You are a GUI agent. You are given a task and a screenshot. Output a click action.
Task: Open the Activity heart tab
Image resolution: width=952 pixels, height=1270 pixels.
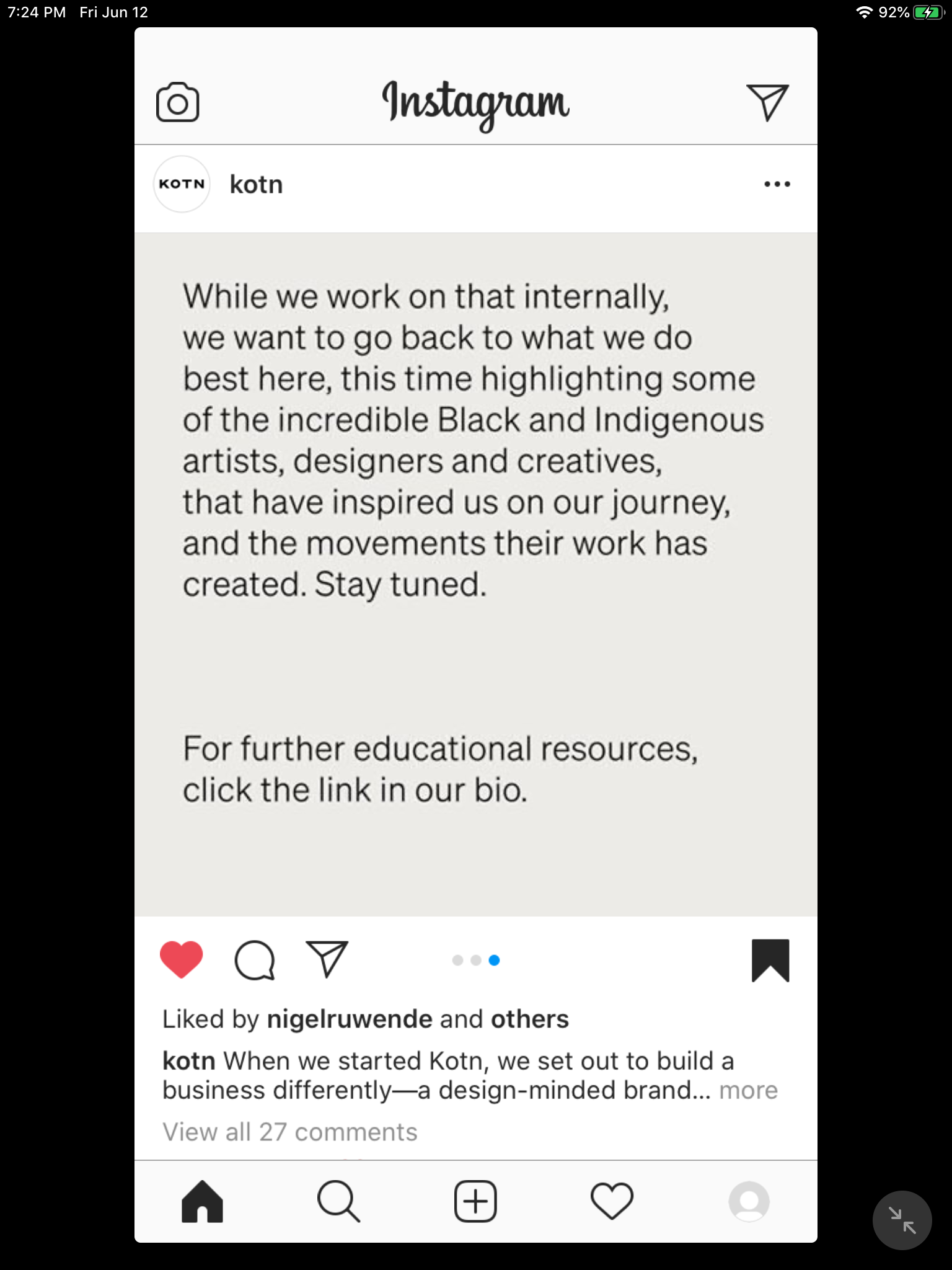(612, 1201)
